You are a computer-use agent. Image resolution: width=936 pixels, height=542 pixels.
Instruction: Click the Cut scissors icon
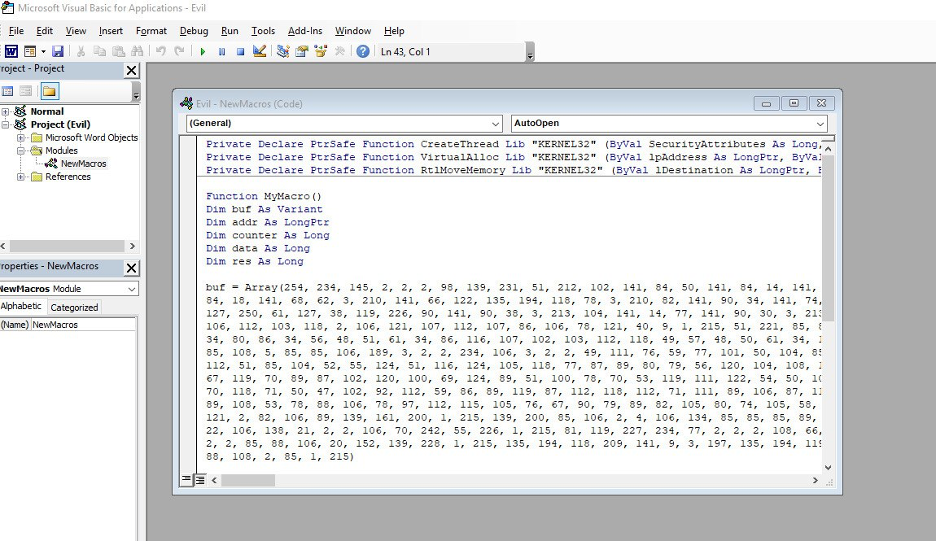81,51
